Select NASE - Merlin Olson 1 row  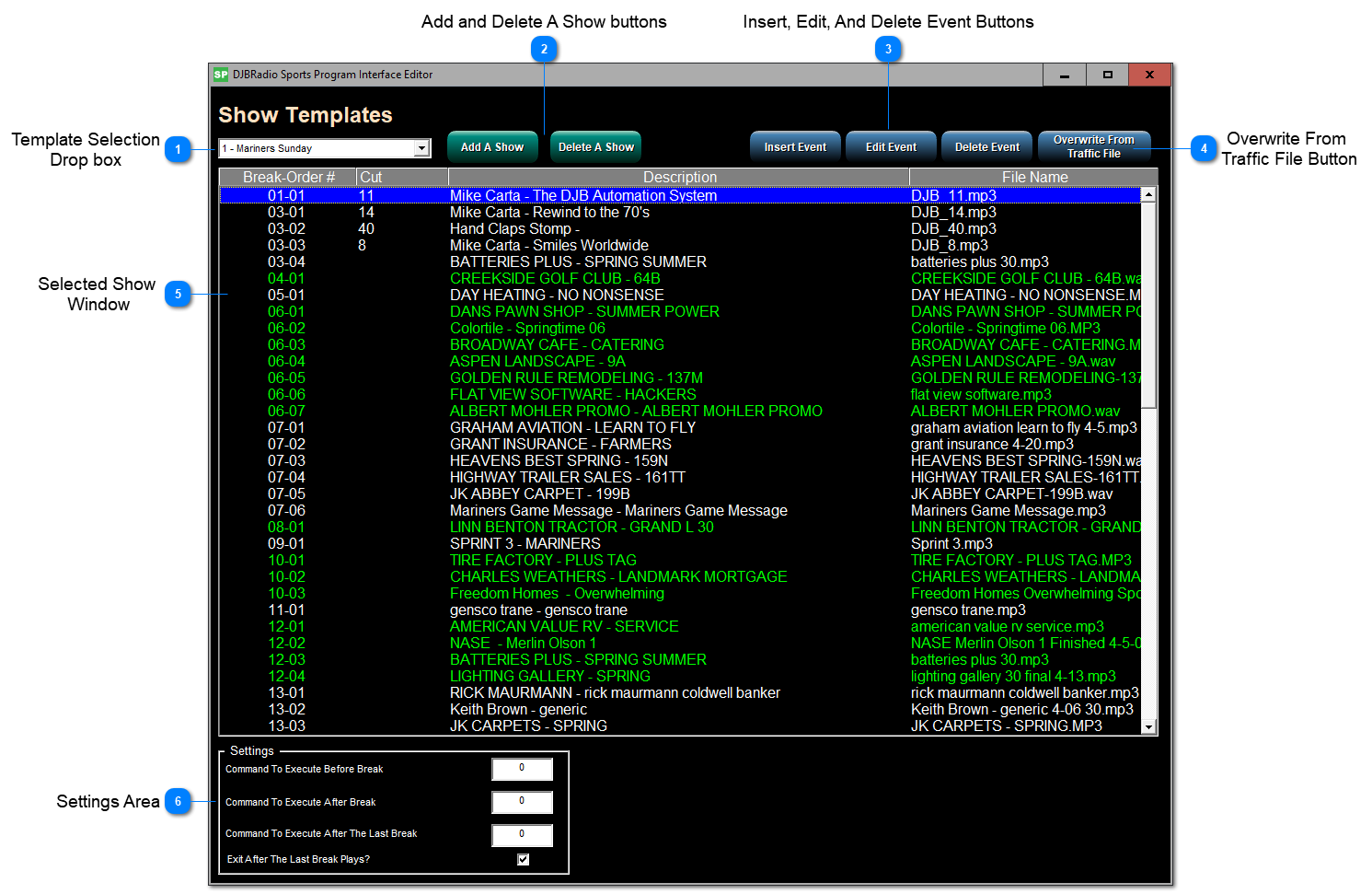pos(681,643)
